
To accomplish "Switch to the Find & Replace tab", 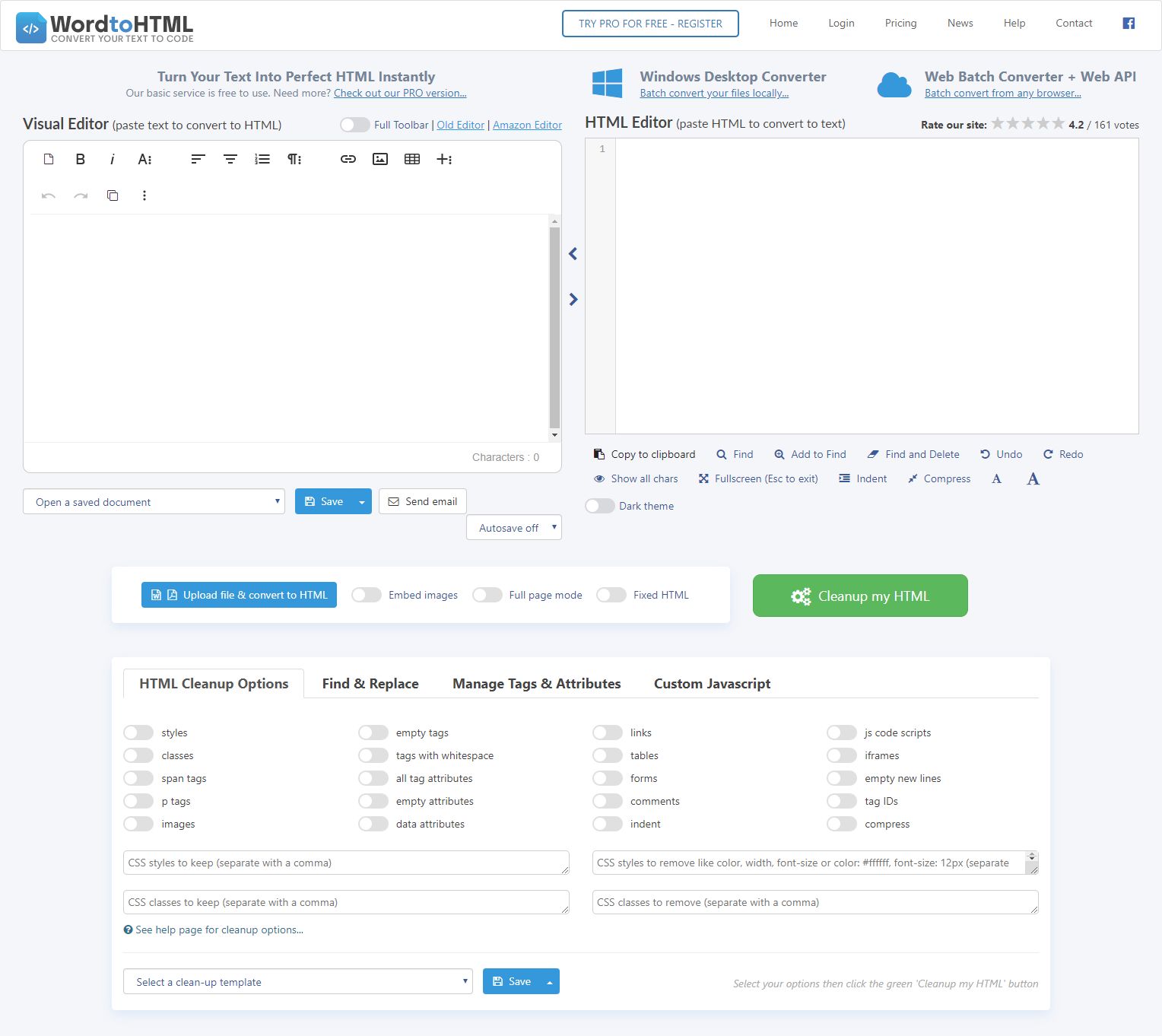I will click(370, 683).
